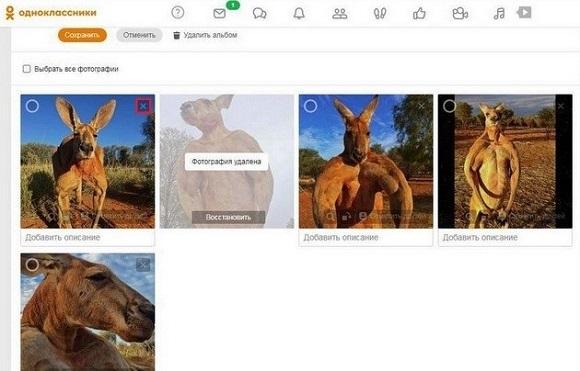The height and width of the screenshot is (371, 580).
Task: Open events thumbs-up icon
Action: pyautogui.click(x=419, y=14)
